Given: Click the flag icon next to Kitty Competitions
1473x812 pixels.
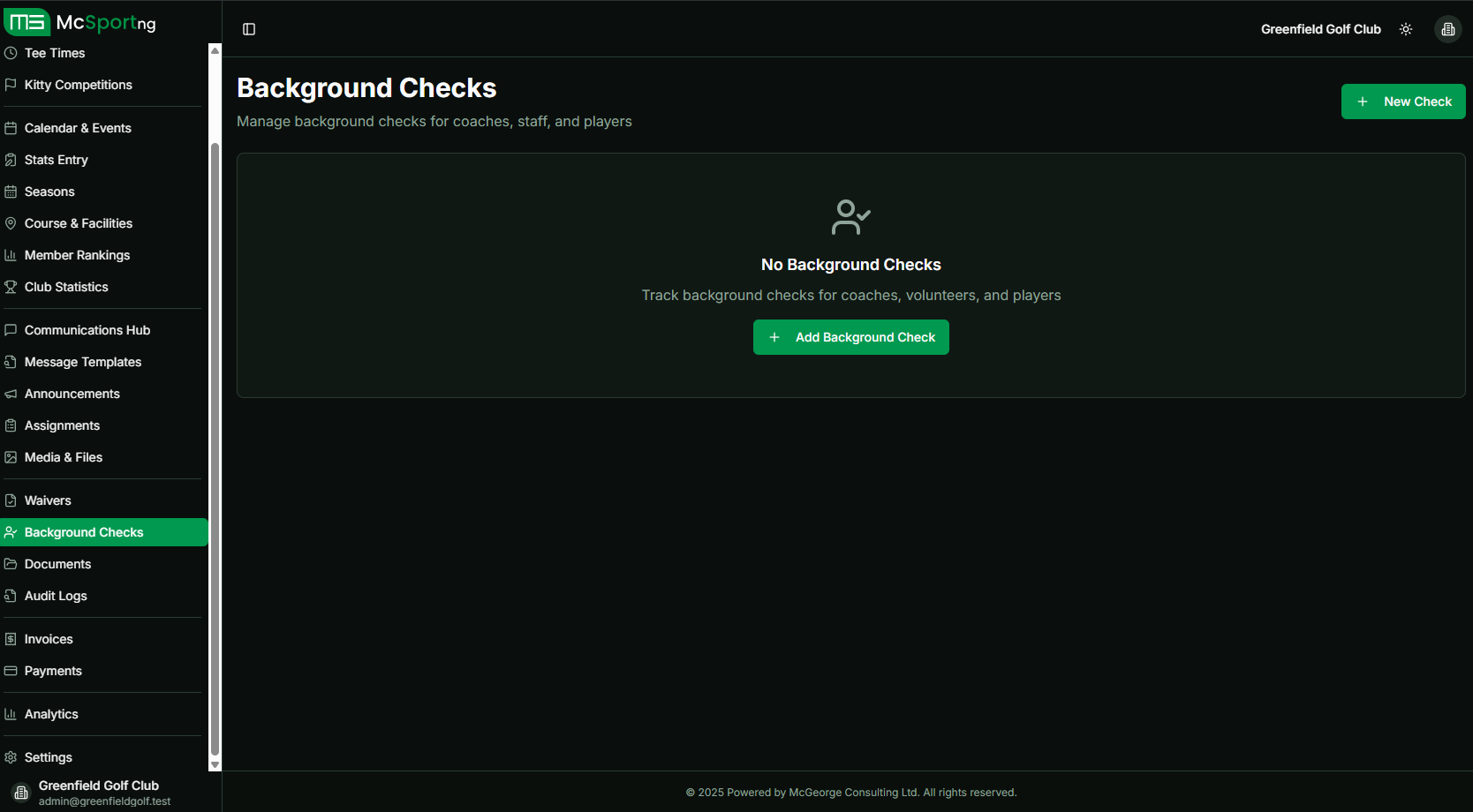Looking at the screenshot, I should pos(10,84).
